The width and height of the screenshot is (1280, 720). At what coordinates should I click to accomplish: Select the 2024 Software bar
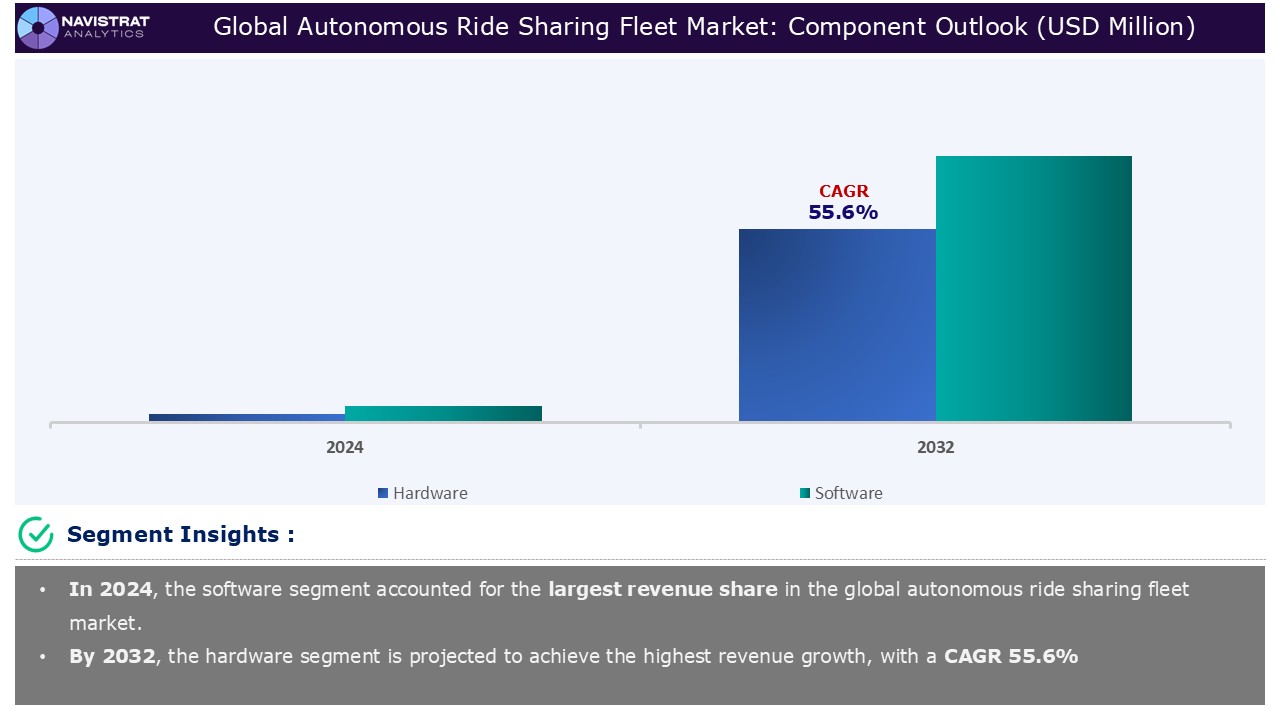[x=443, y=413]
